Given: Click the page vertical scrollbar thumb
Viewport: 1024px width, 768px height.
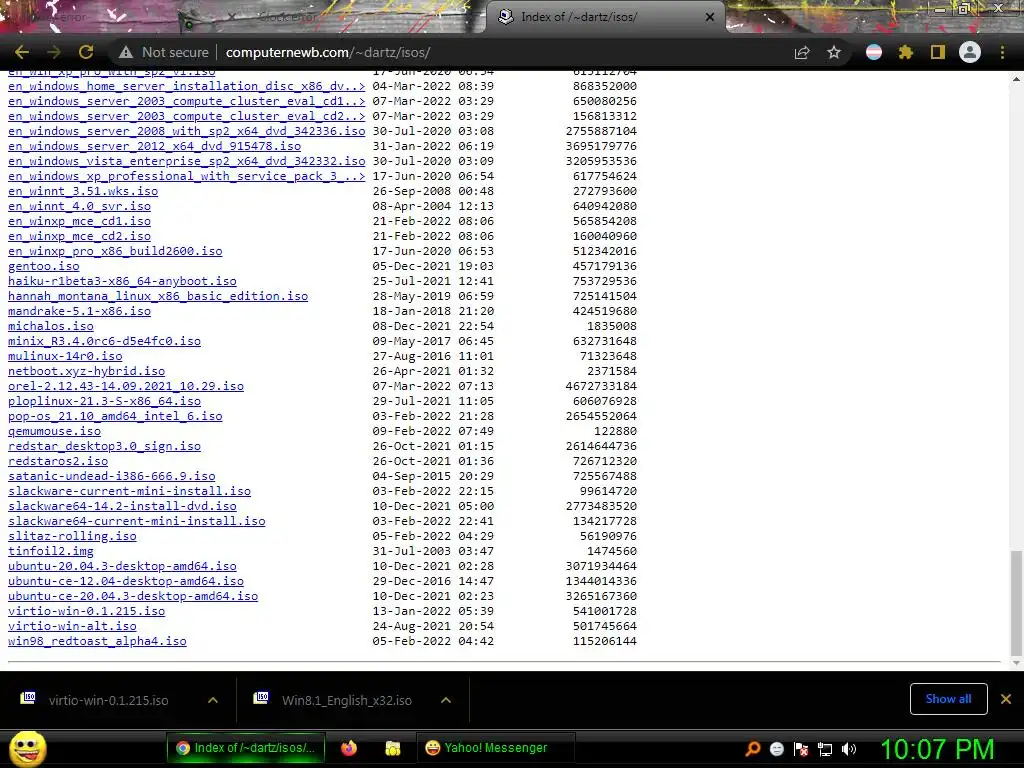Looking at the screenshot, I should (1016, 602).
